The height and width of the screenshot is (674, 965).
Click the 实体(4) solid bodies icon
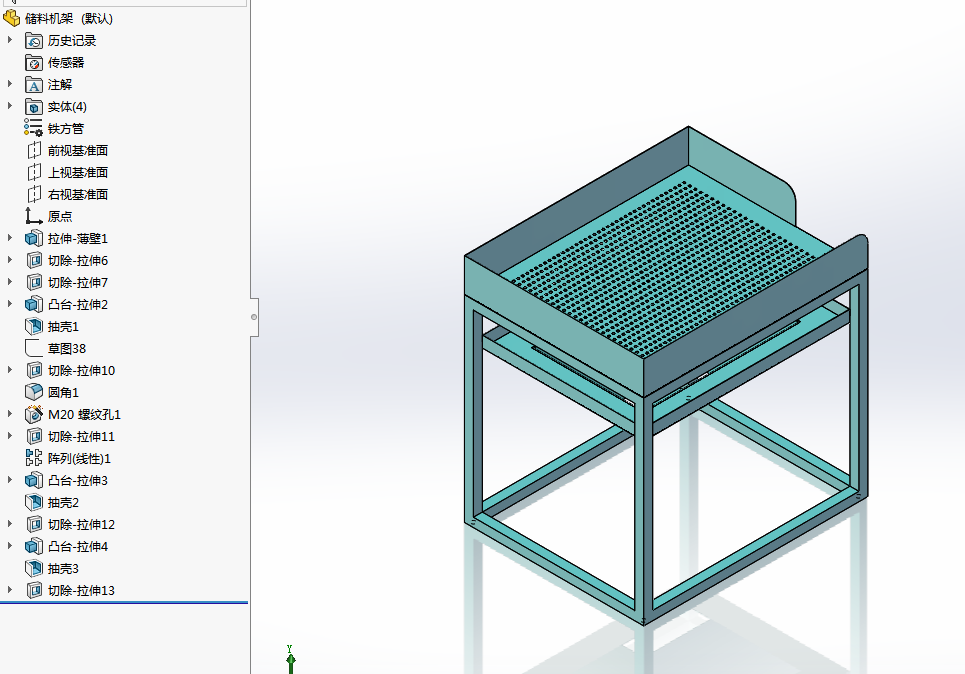pos(34,107)
